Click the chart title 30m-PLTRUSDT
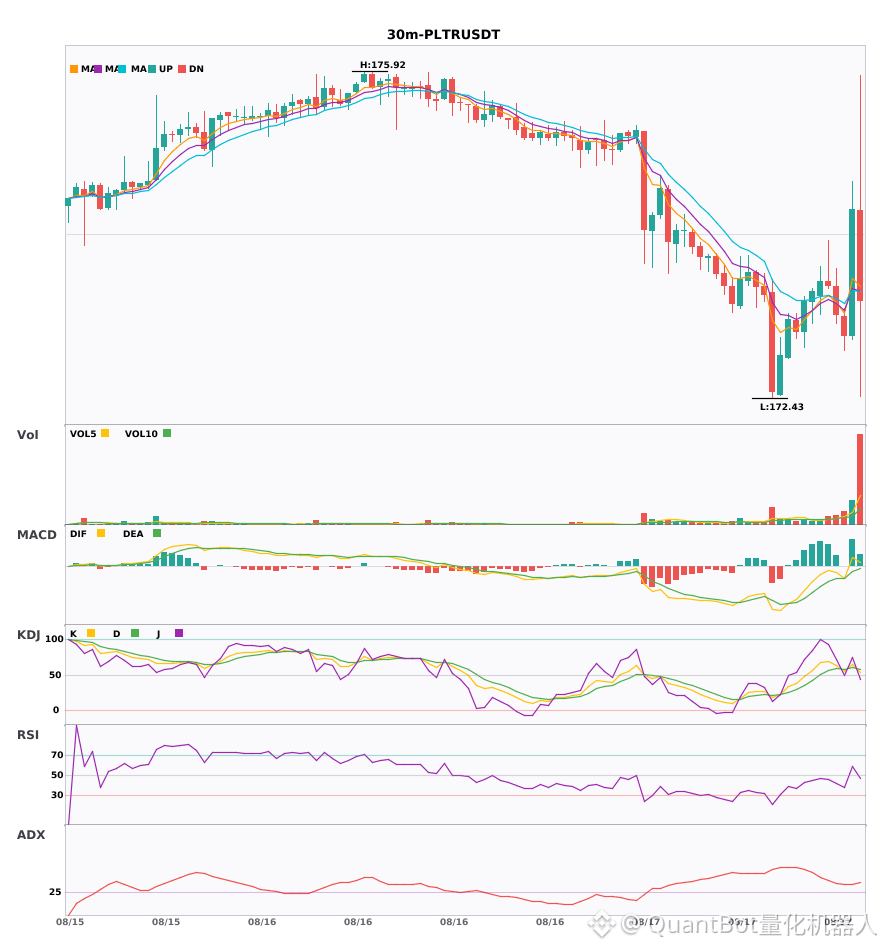This screenshot has height=950, width=885. 443,35
